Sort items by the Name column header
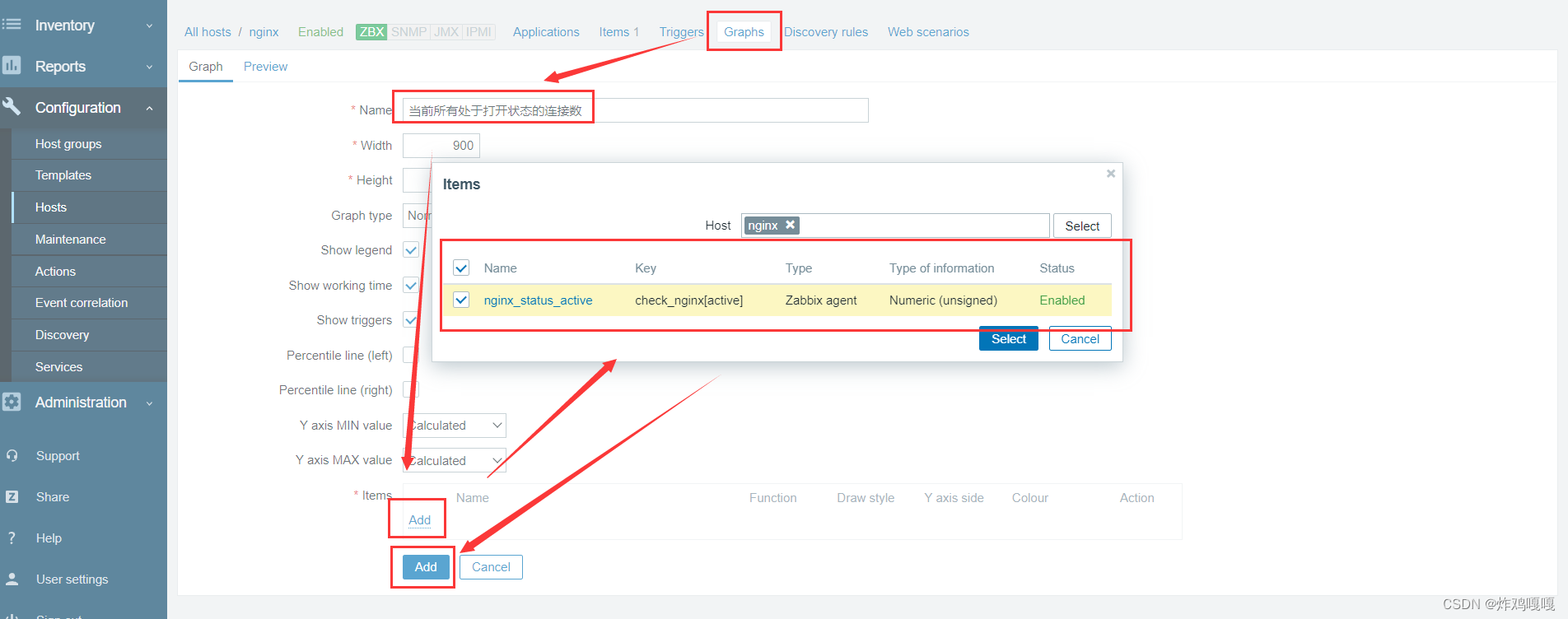Viewport: 1568px width, 619px height. (501, 268)
